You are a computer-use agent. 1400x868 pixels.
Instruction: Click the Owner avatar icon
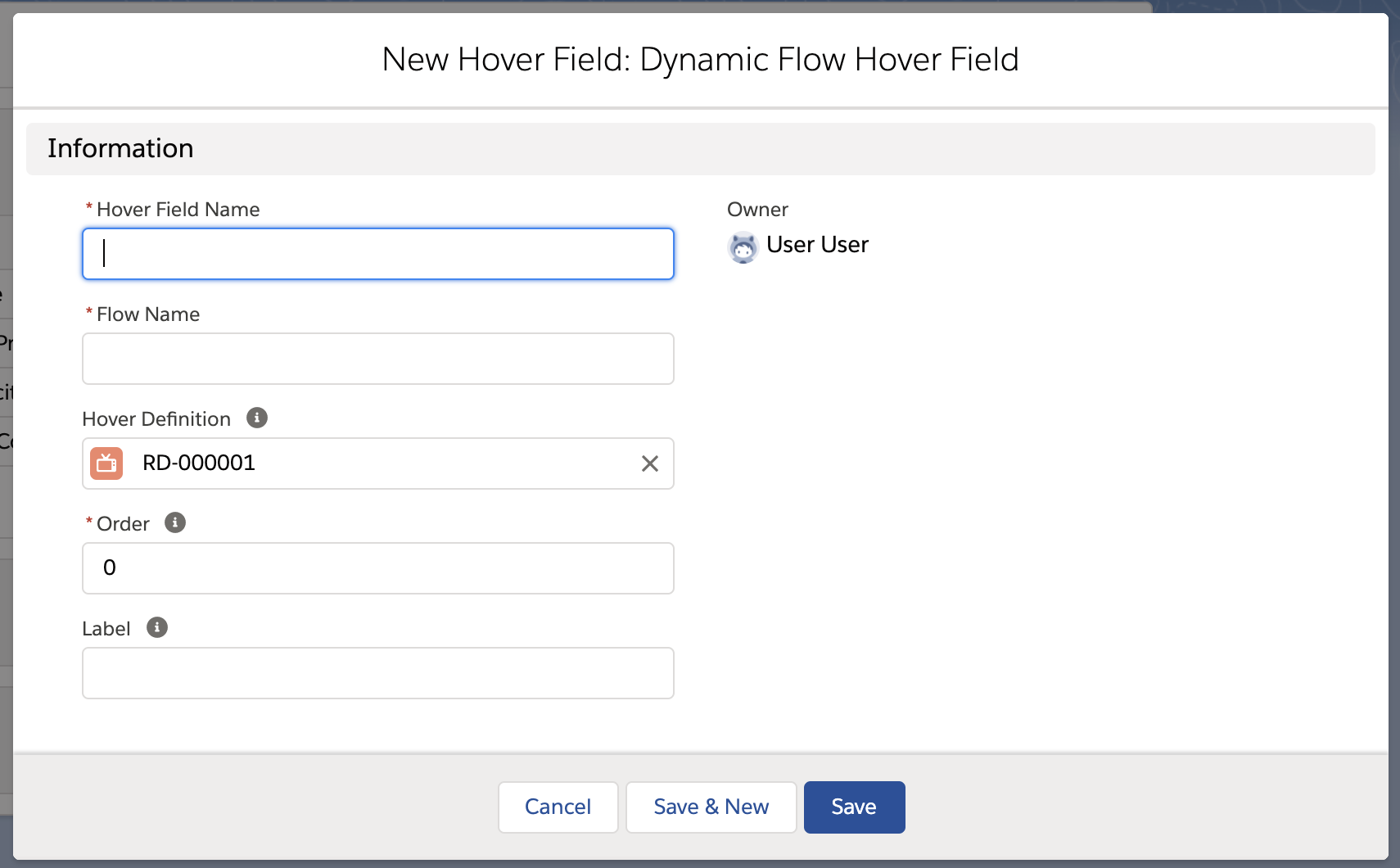tap(743, 246)
